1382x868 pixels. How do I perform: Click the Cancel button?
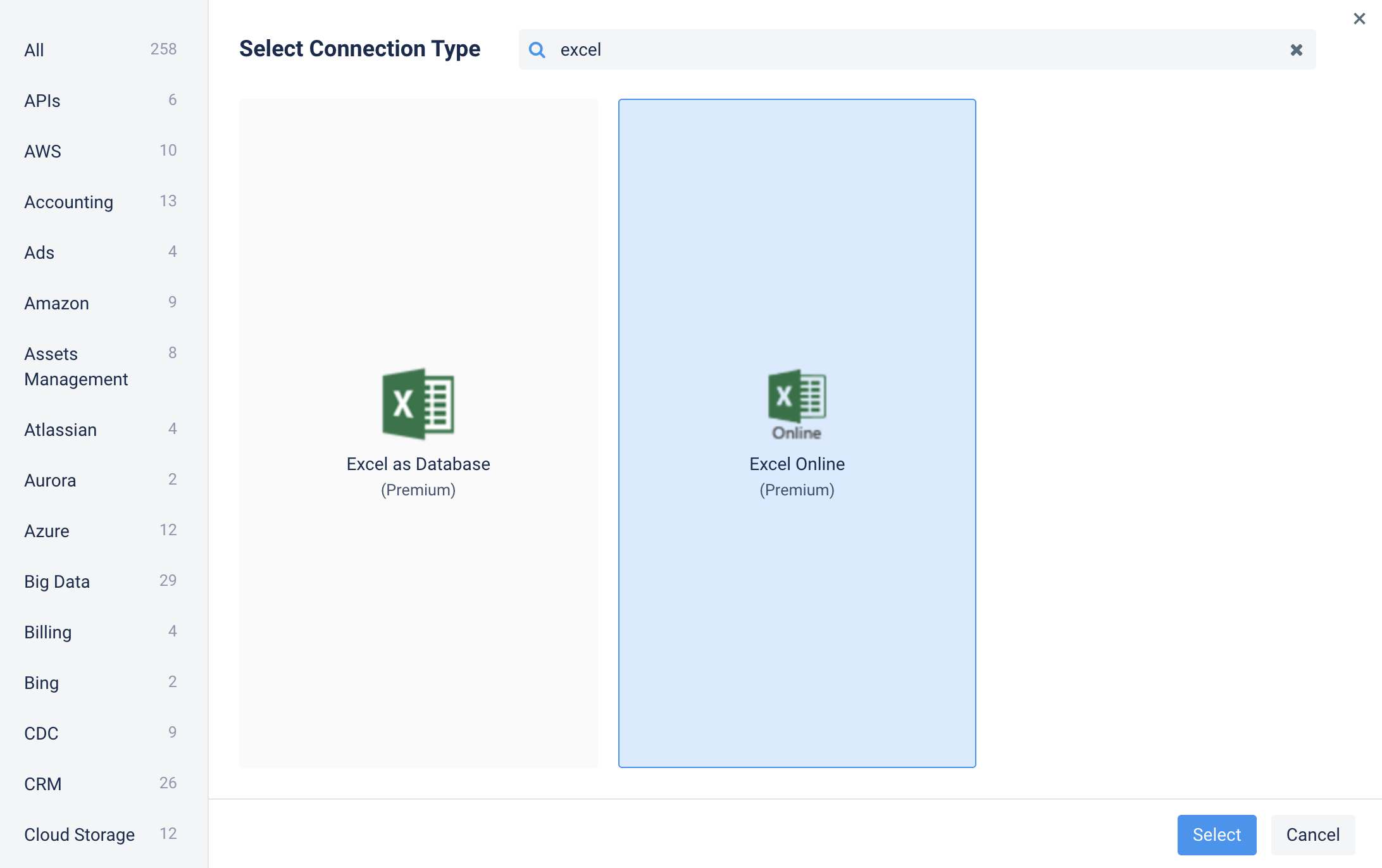click(x=1313, y=834)
